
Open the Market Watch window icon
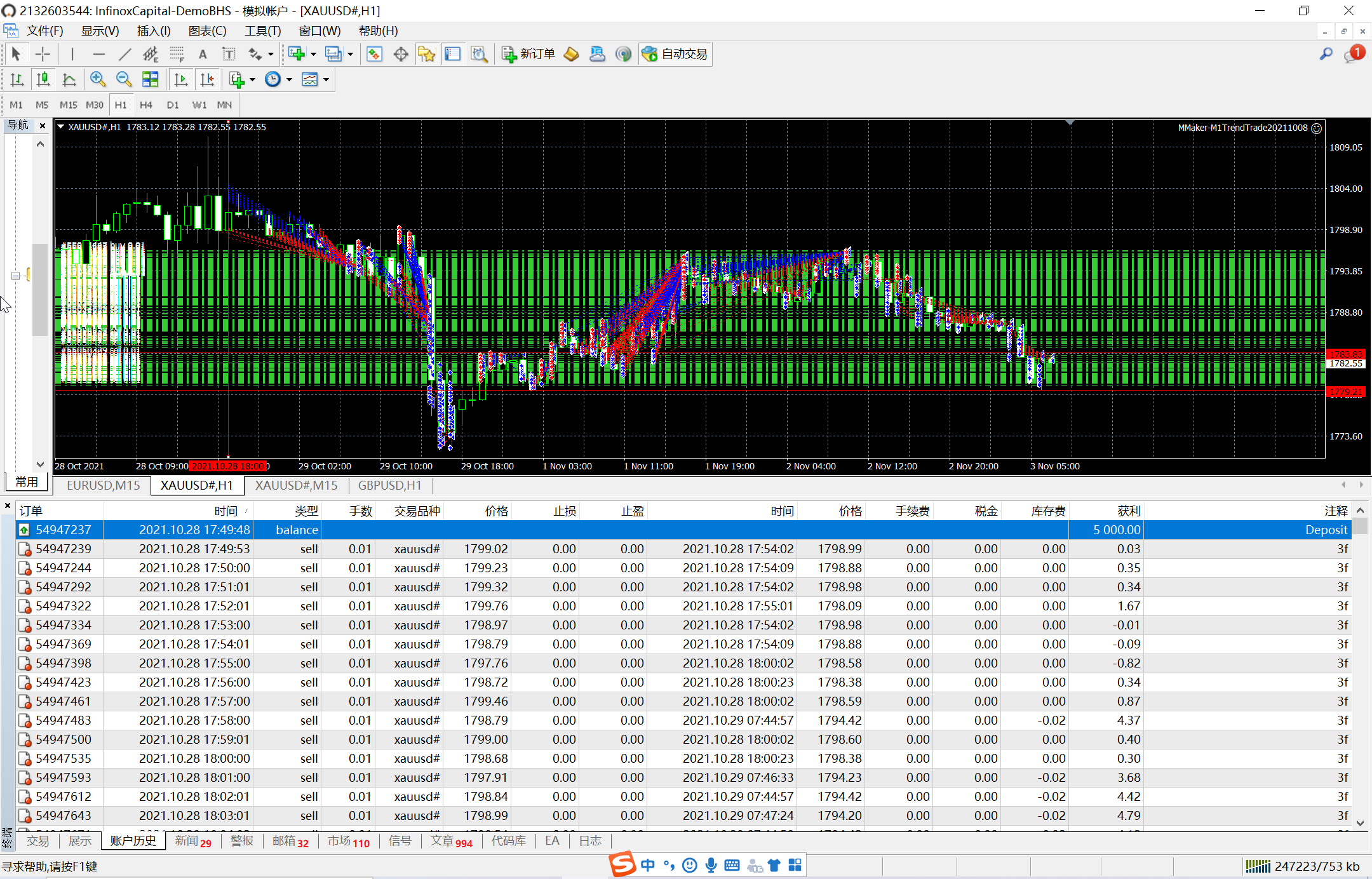375,54
